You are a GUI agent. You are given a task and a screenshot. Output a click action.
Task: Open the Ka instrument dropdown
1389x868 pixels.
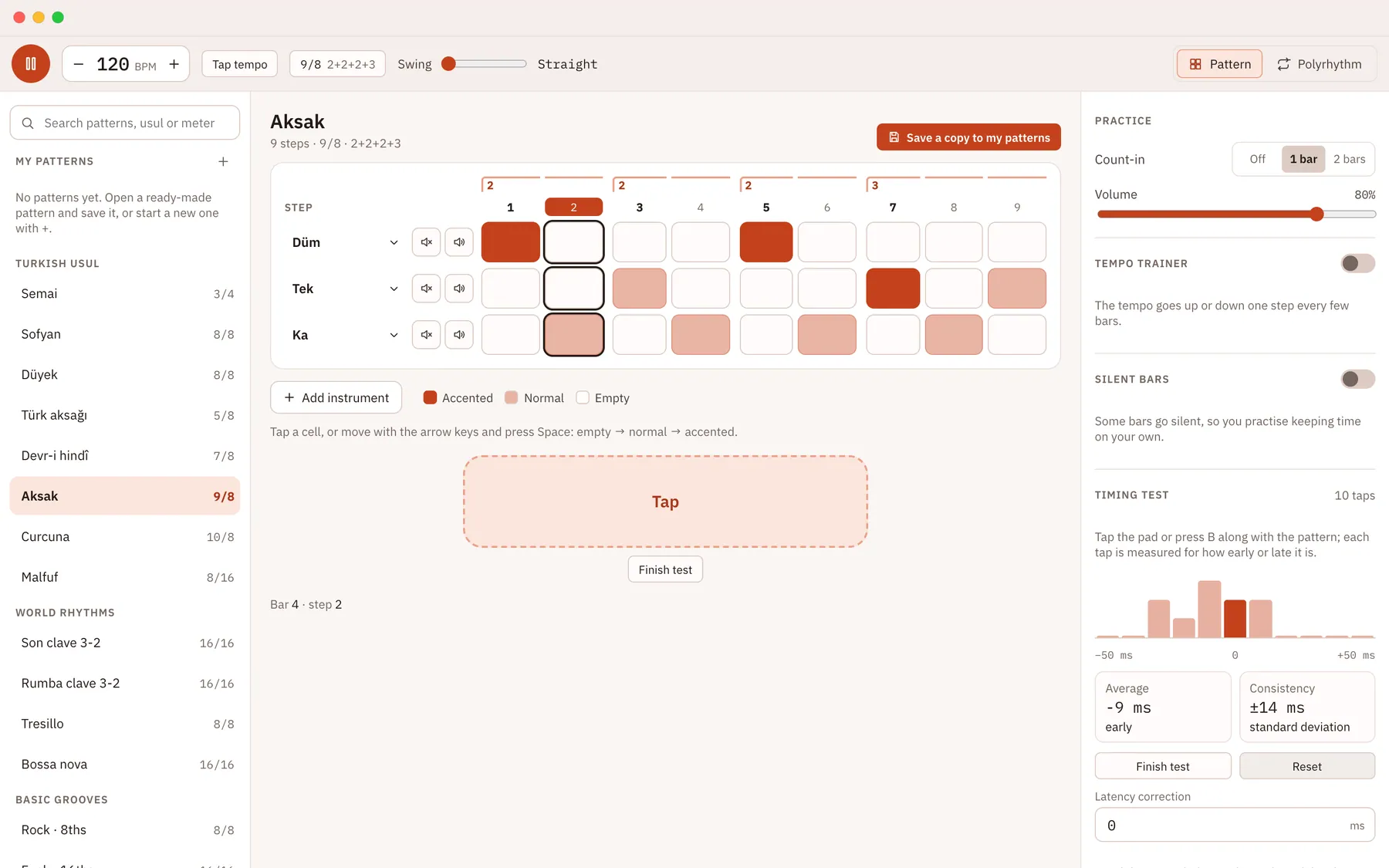pos(345,335)
